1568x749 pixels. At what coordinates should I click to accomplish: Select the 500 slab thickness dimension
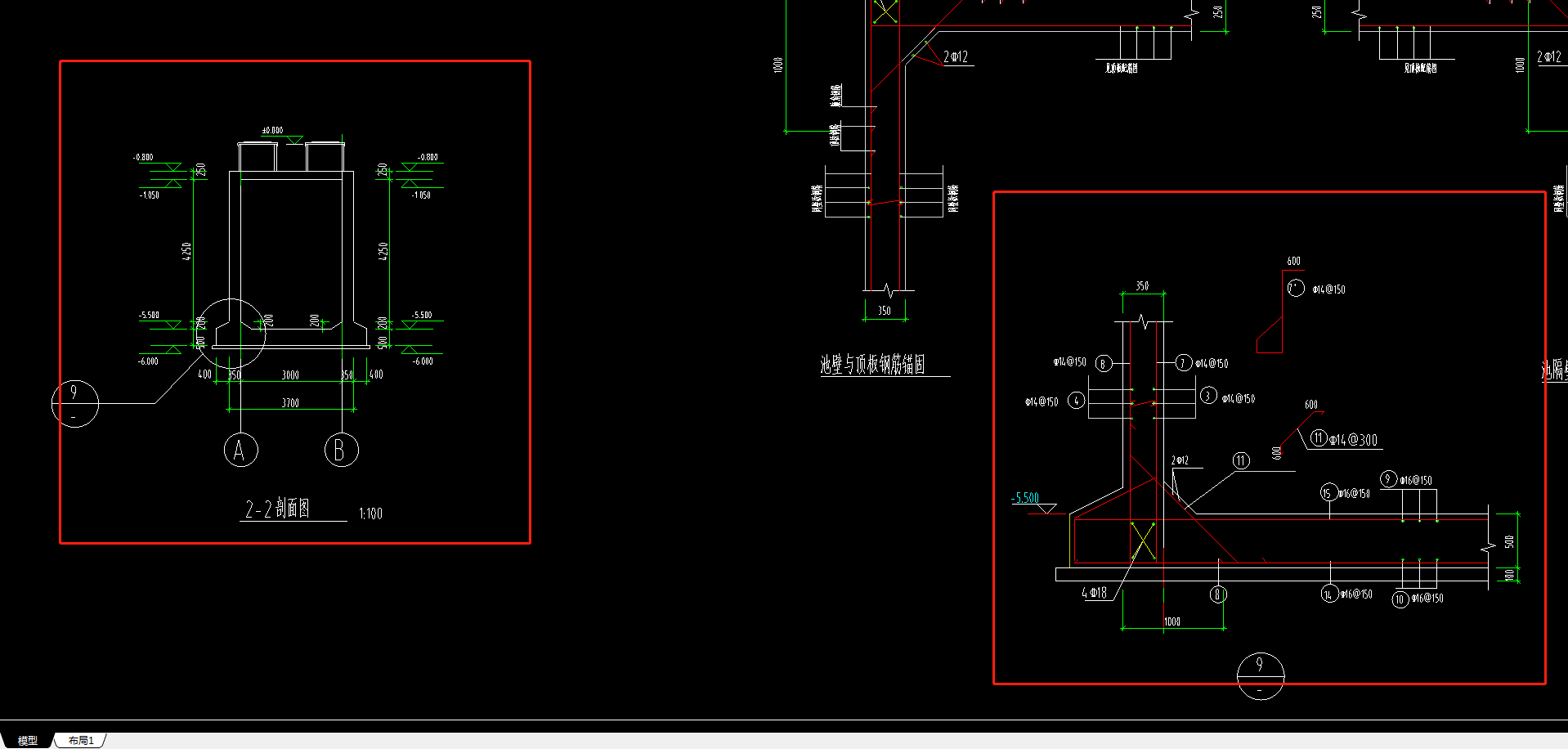click(1509, 541)
